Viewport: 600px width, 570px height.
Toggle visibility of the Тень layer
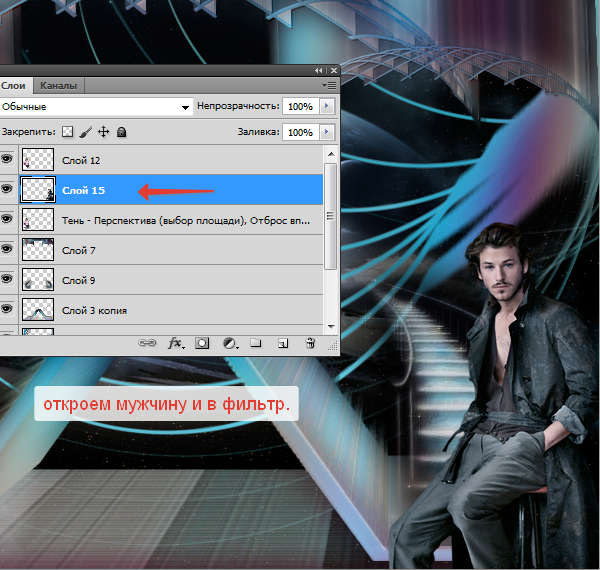click(6, 218)
